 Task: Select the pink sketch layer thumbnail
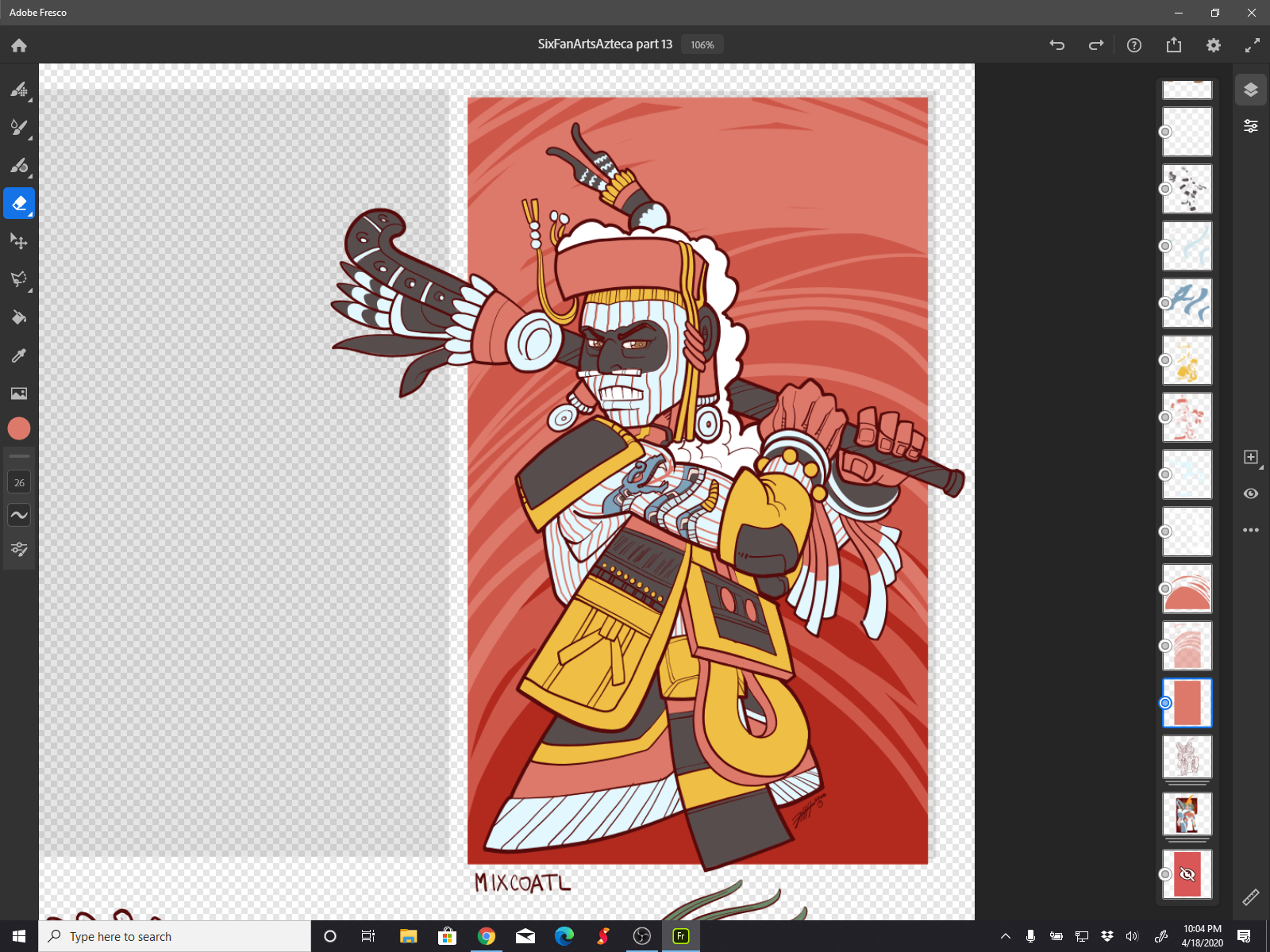click(x=1187, y=757)
